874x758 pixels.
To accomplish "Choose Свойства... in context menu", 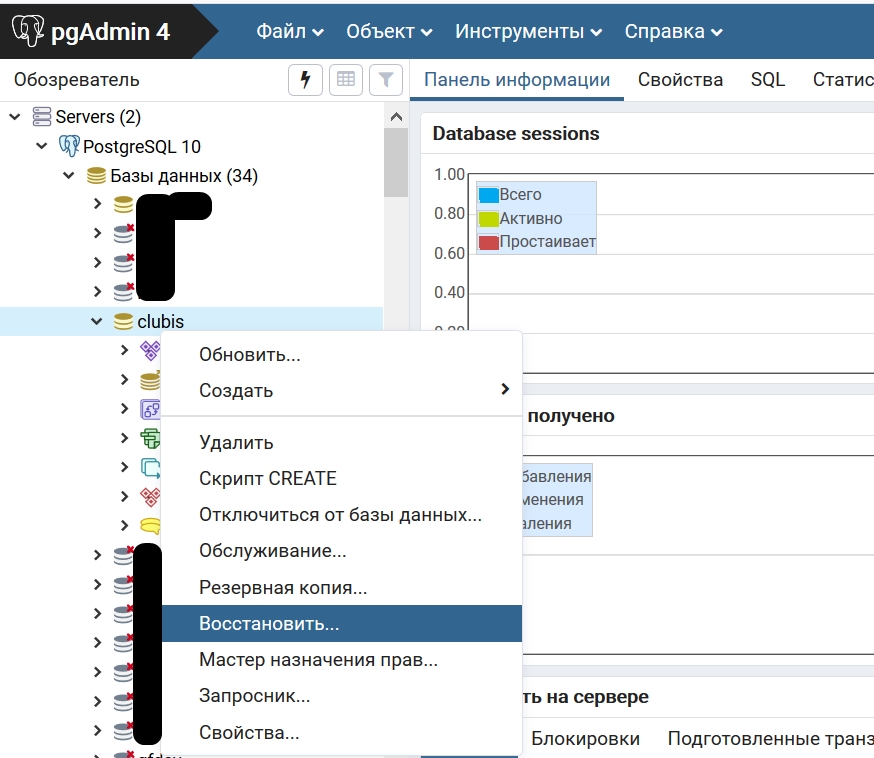I will (342, 732).
